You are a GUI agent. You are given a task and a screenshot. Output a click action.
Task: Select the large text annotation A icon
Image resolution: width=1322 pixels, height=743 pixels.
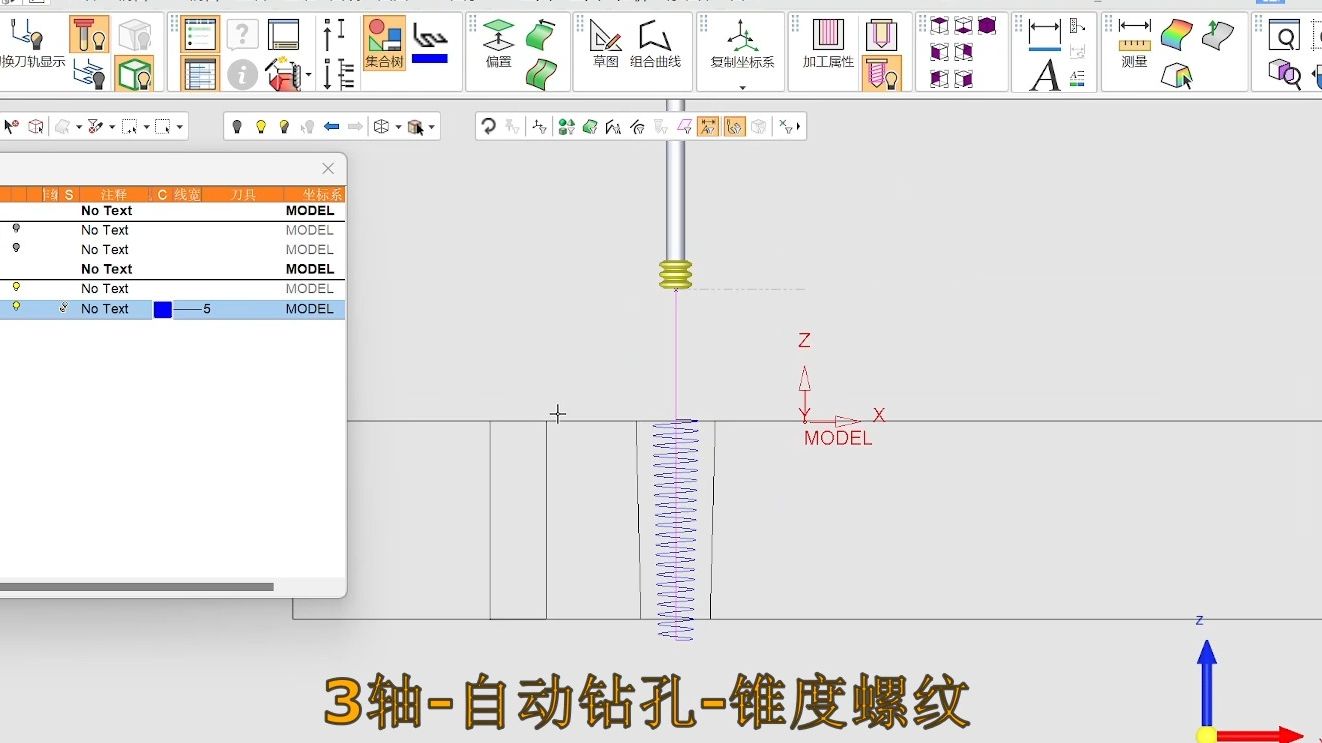pos(1044,76)
